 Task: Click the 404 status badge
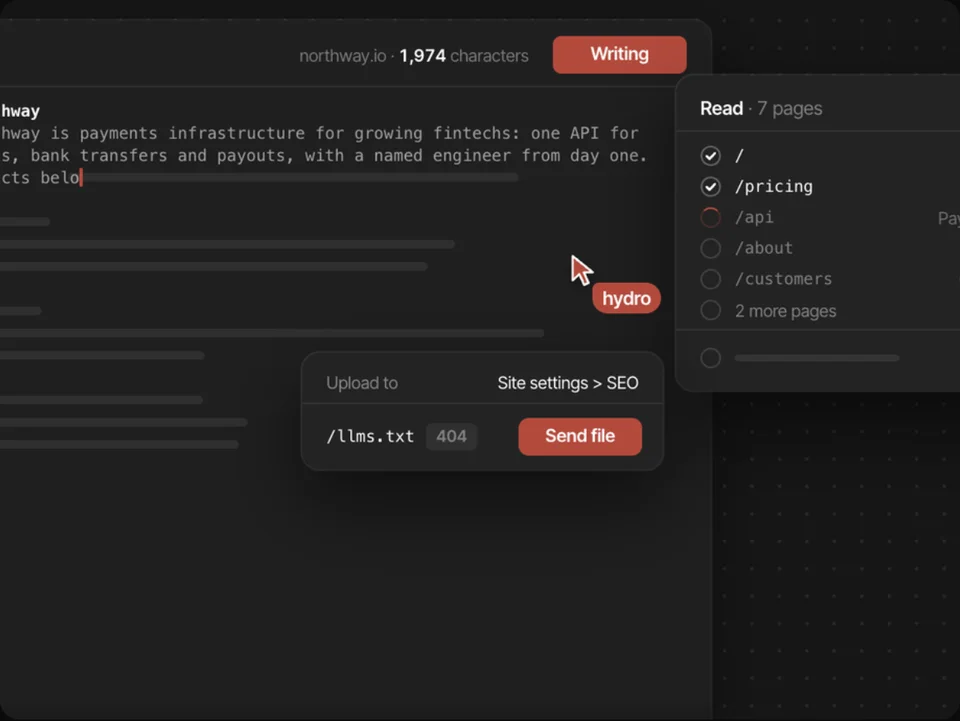451,436
